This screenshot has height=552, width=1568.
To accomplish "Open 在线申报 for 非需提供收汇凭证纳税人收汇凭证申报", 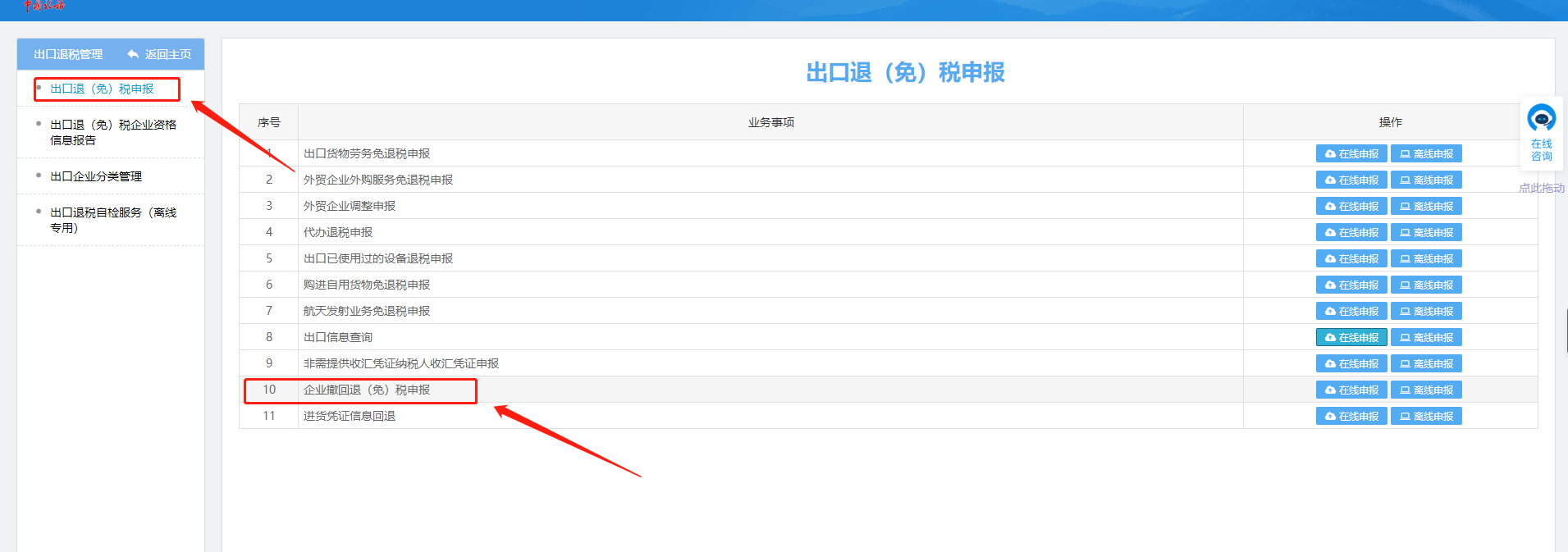I will coord(1351,364).
